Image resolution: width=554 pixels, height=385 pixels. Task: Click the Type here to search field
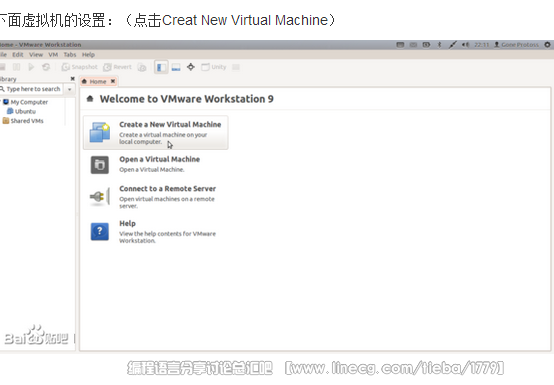point(33,89)
